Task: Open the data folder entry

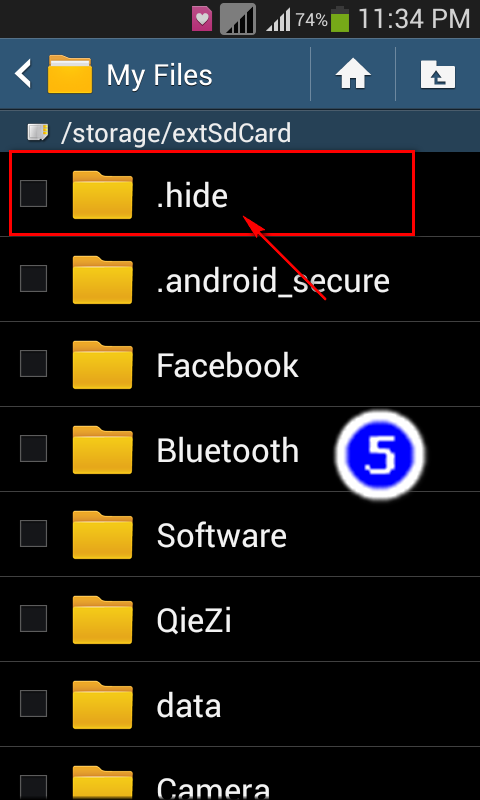Action: [x=240, y=705]
